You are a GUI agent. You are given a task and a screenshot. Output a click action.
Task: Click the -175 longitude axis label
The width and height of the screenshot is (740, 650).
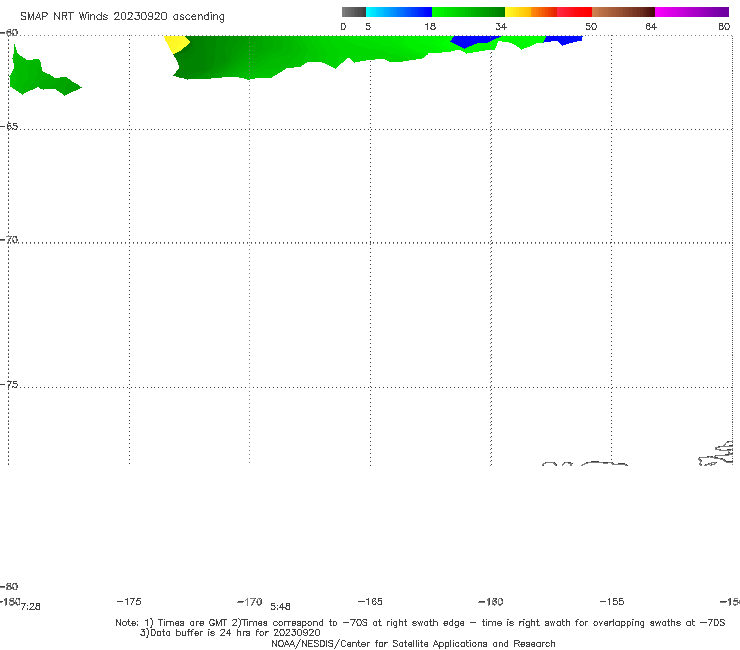[129, 601]
